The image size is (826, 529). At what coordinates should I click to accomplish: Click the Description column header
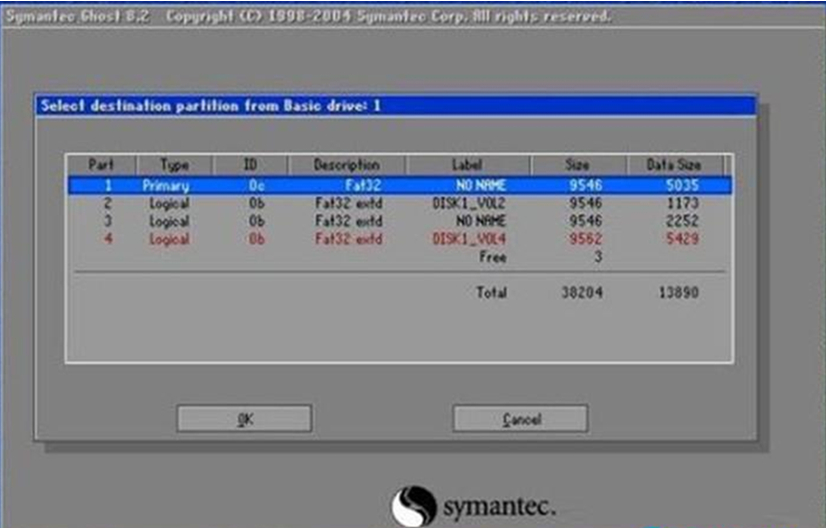(347, 165)
